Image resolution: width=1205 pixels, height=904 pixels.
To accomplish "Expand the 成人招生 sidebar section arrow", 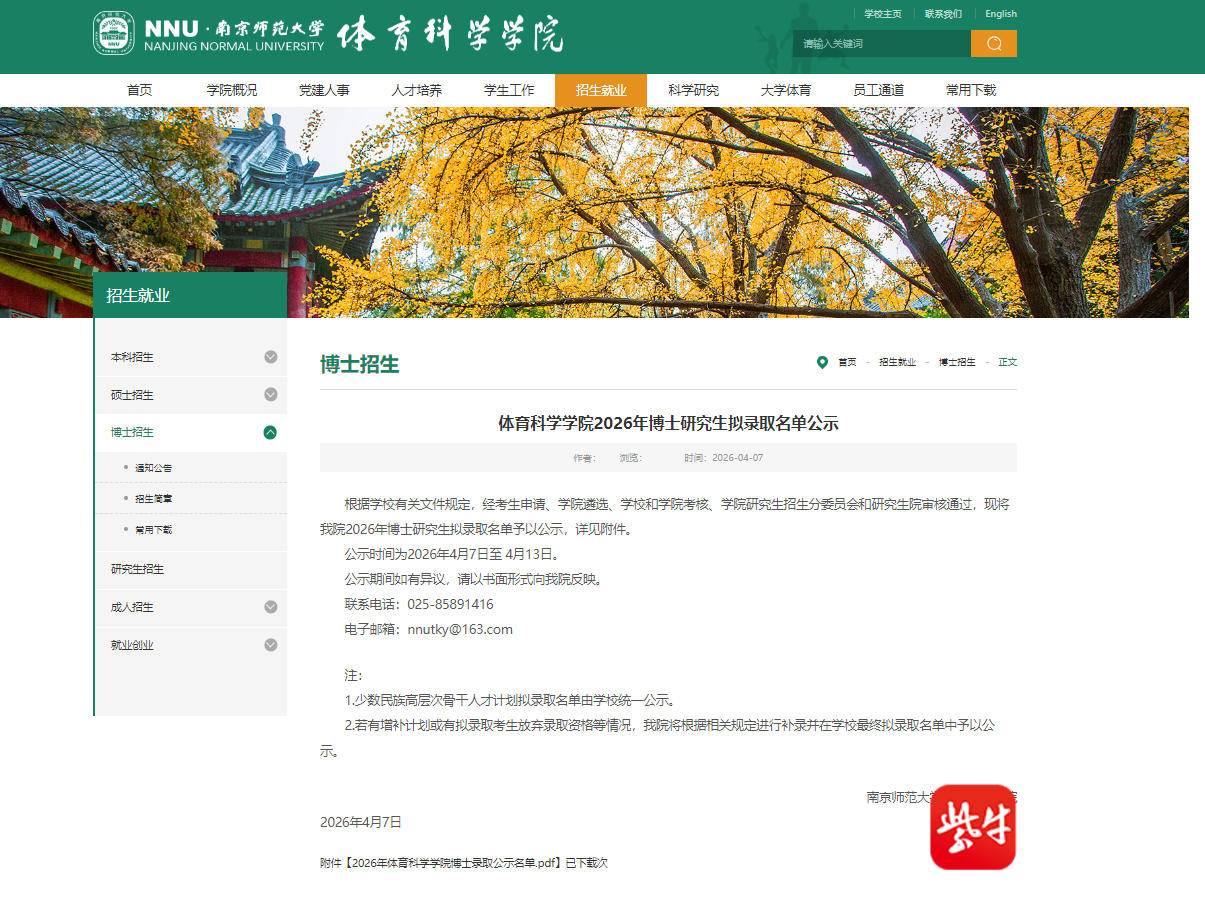I will click(x=270, y=607).
